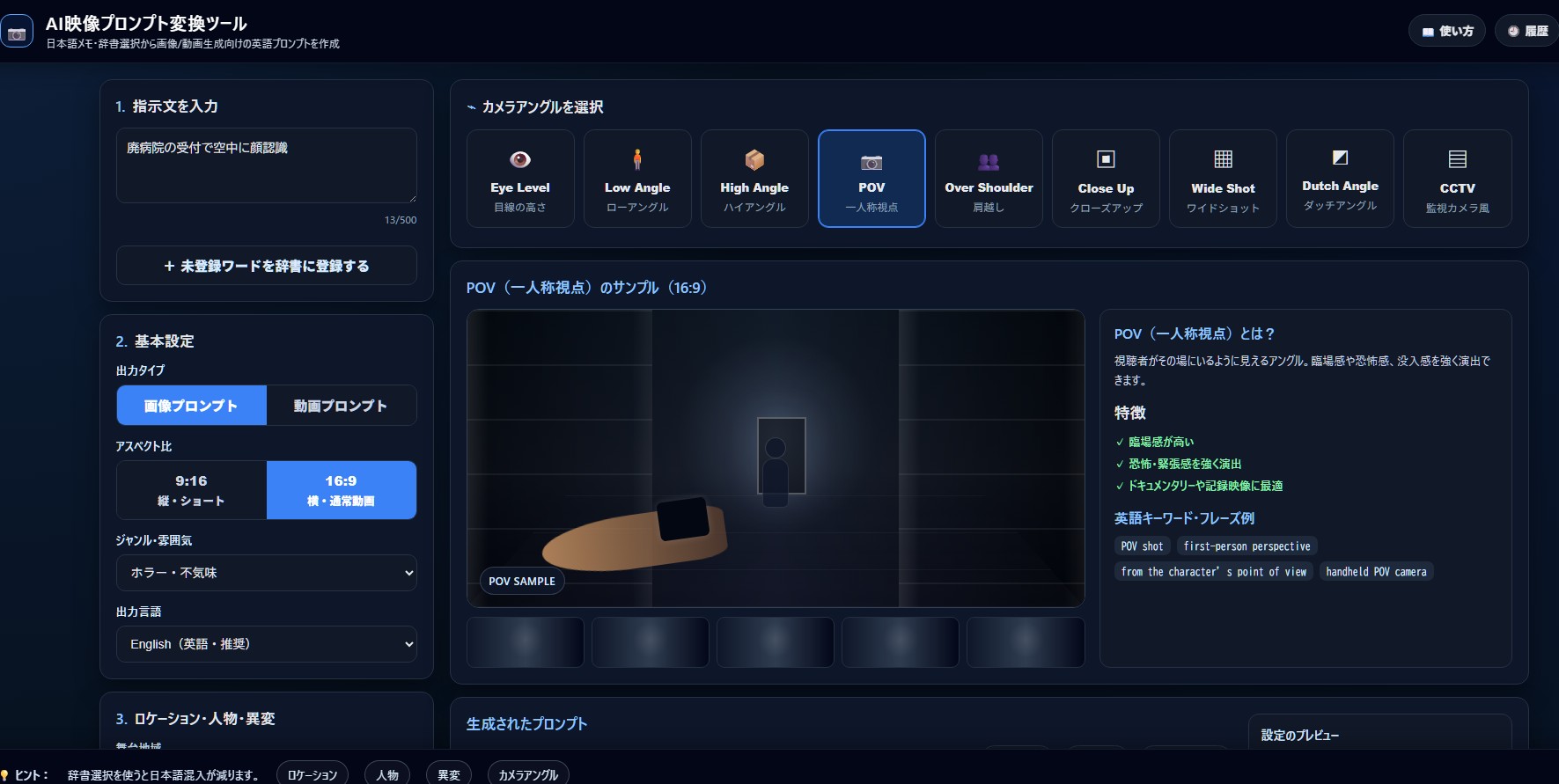Click the hint lightbulb icon
Image resolution: width=1559 pixels, height=784 pixels.
[4, 775]
